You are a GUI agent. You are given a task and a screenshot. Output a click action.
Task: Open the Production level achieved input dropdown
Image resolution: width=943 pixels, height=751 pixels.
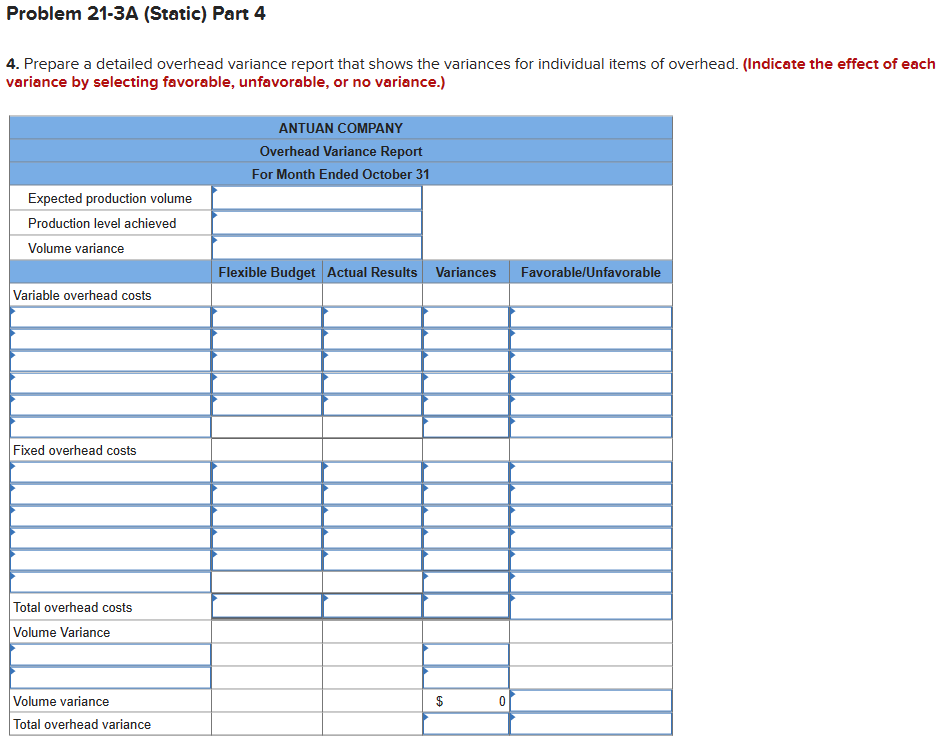(x=316, y=222)
